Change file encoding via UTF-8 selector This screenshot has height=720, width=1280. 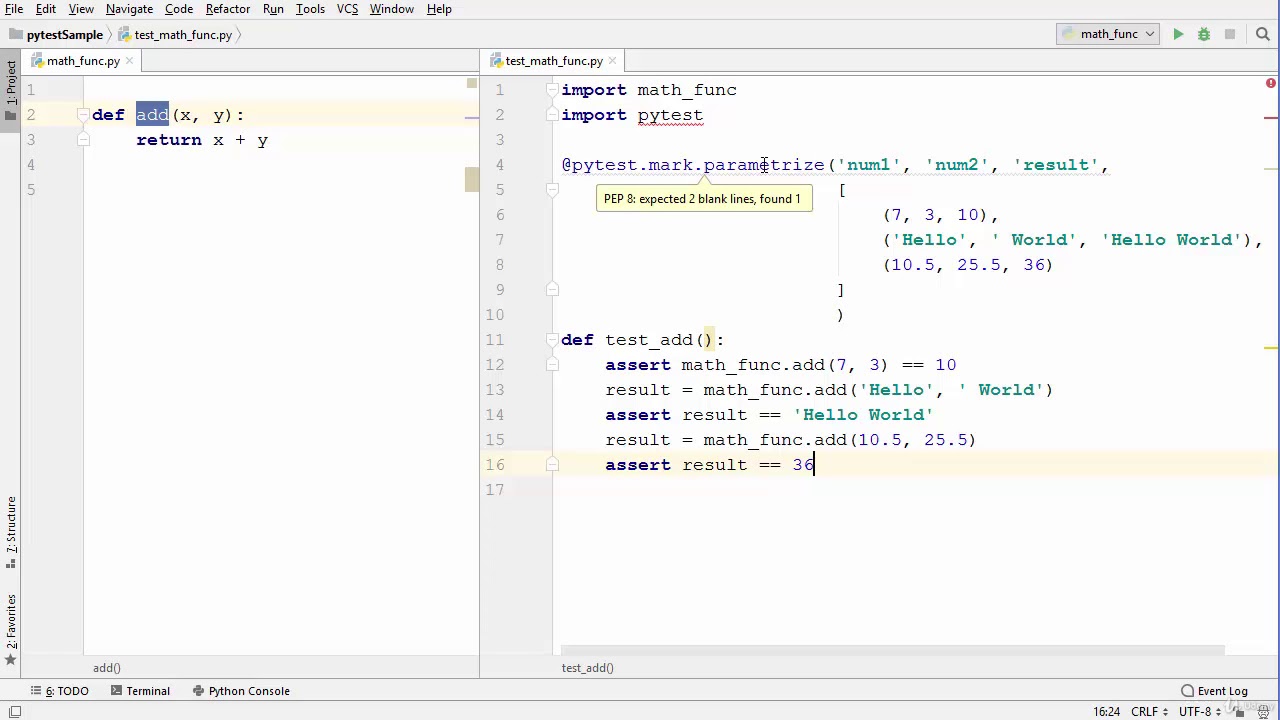[x=1200, y=712]
